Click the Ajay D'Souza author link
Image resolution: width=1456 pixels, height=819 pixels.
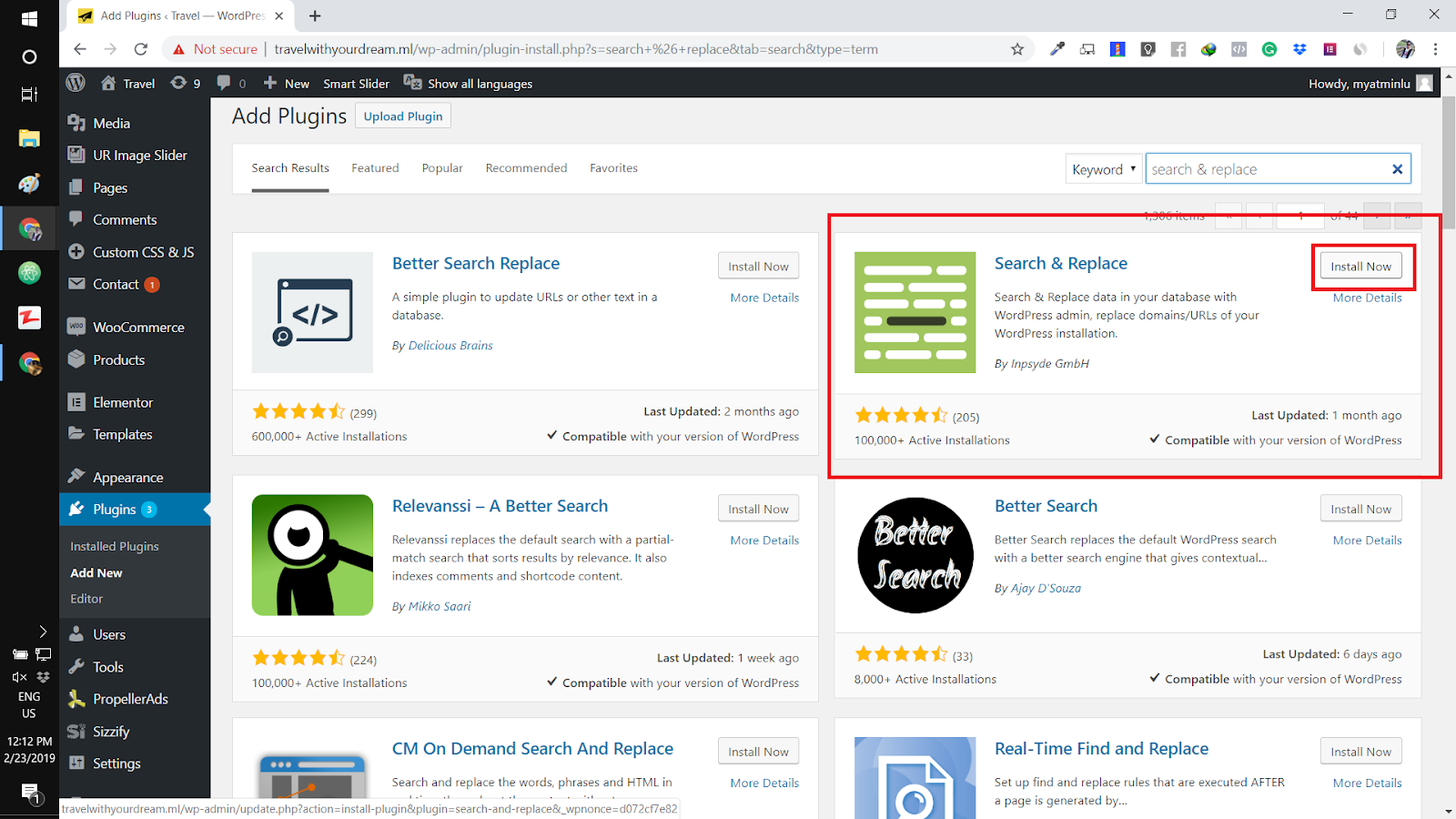pyautogui.click(x=1046, y=588)
